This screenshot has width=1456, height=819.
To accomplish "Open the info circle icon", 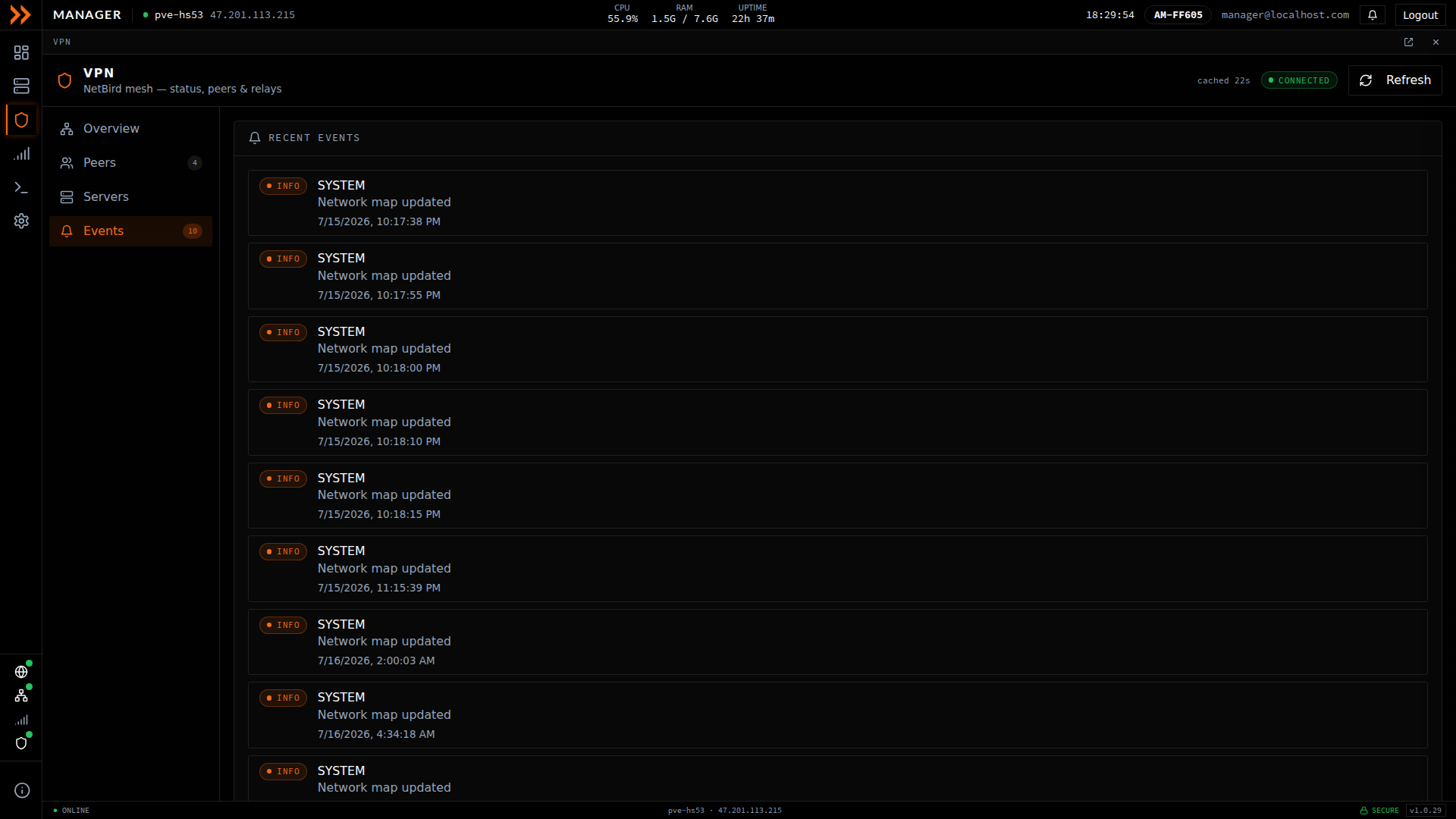I will point(22,790).
